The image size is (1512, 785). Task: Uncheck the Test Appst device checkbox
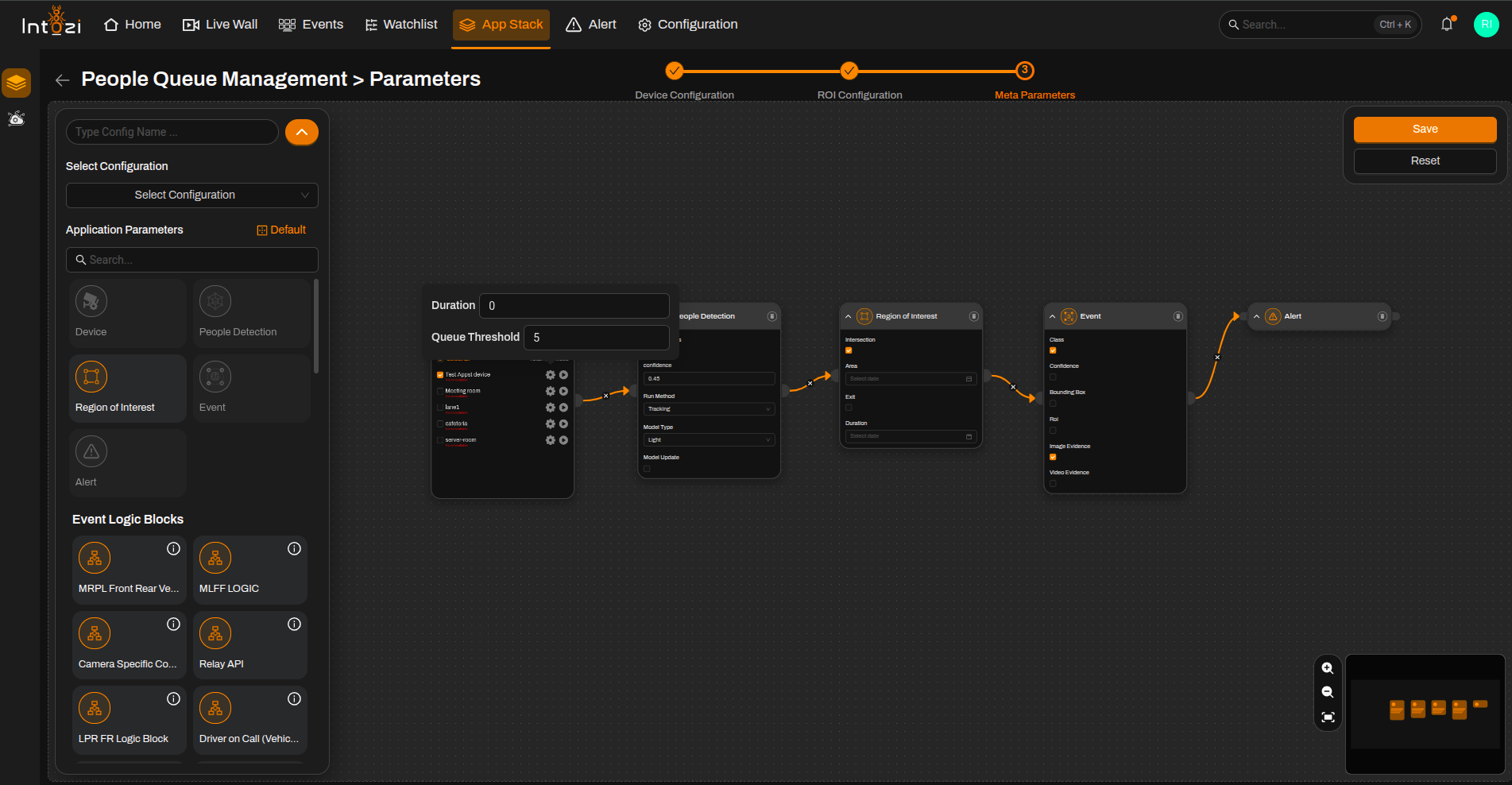click(440, 375)
